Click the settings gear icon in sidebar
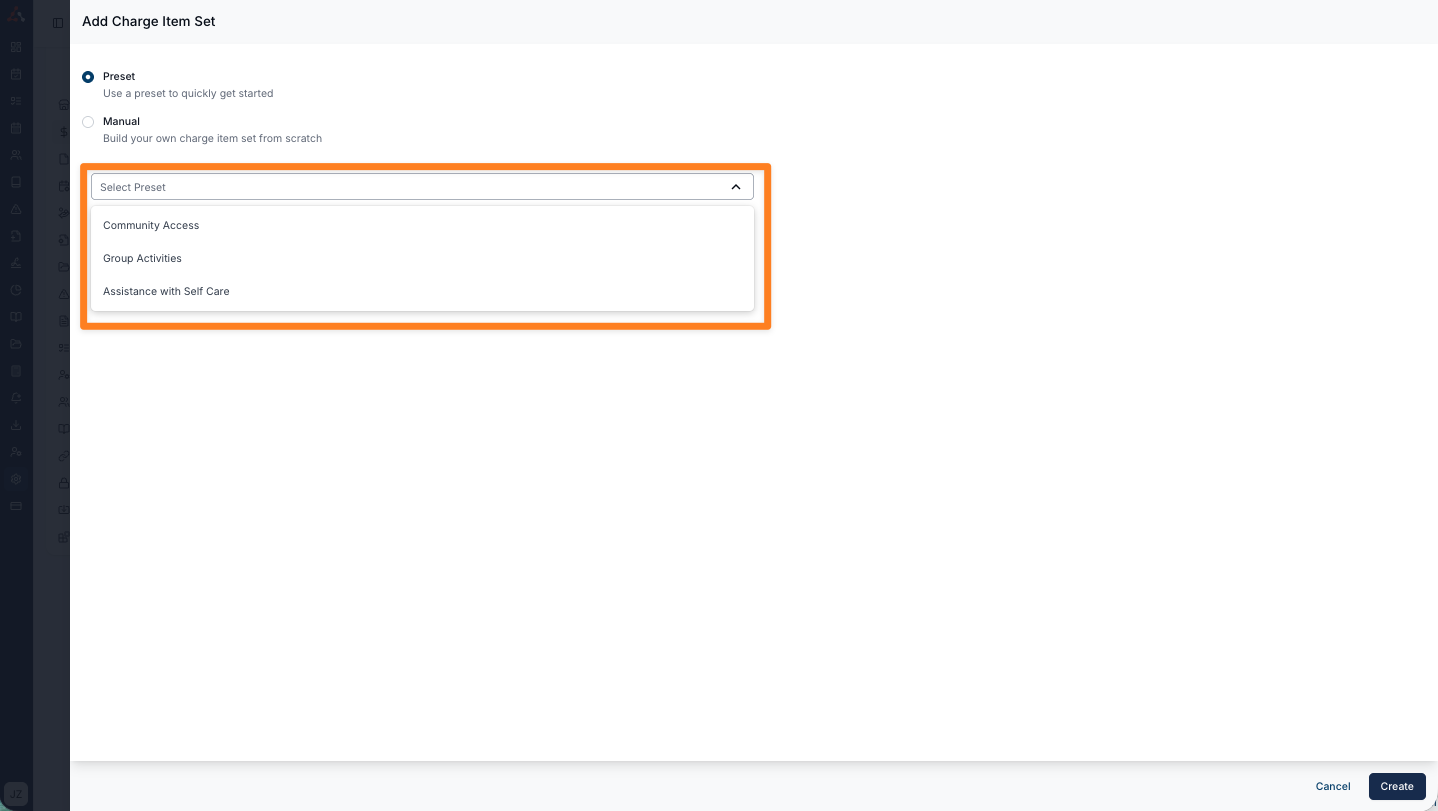Image resolution: width=1438 pixels, height=811 pixels. coord(16,479)
